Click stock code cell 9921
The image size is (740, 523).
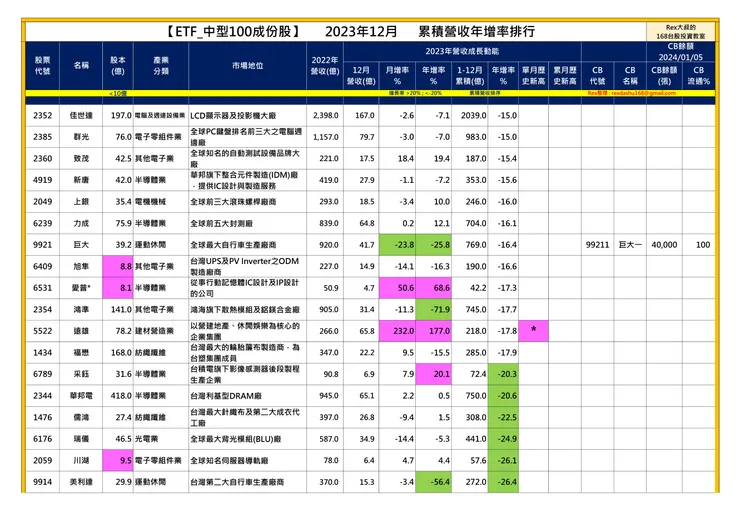tap(42, 245)
